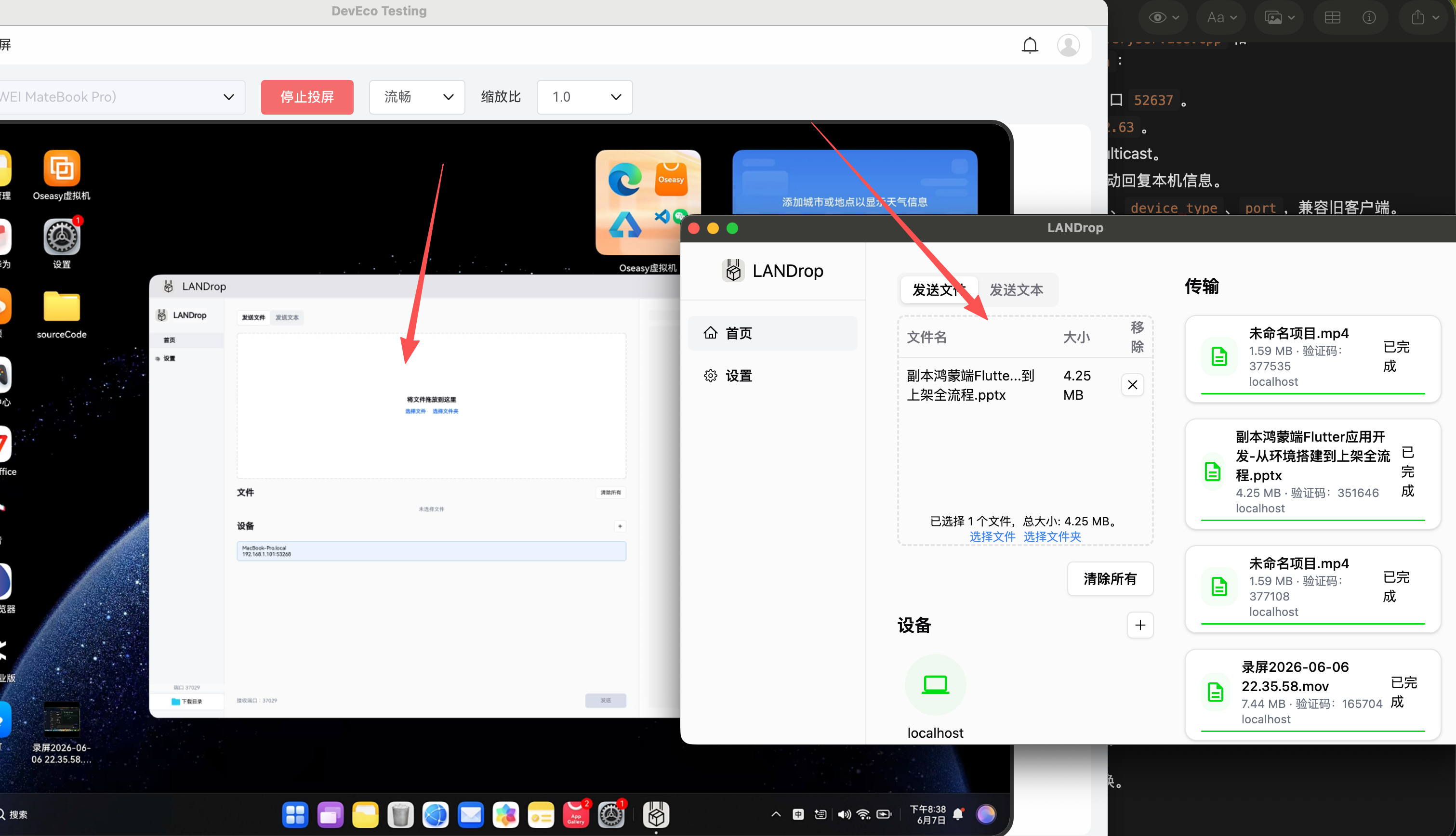
Task: Remove the 副本鸿蒙端Flutte pptx file from the list
Action: tap(1132, 385)
